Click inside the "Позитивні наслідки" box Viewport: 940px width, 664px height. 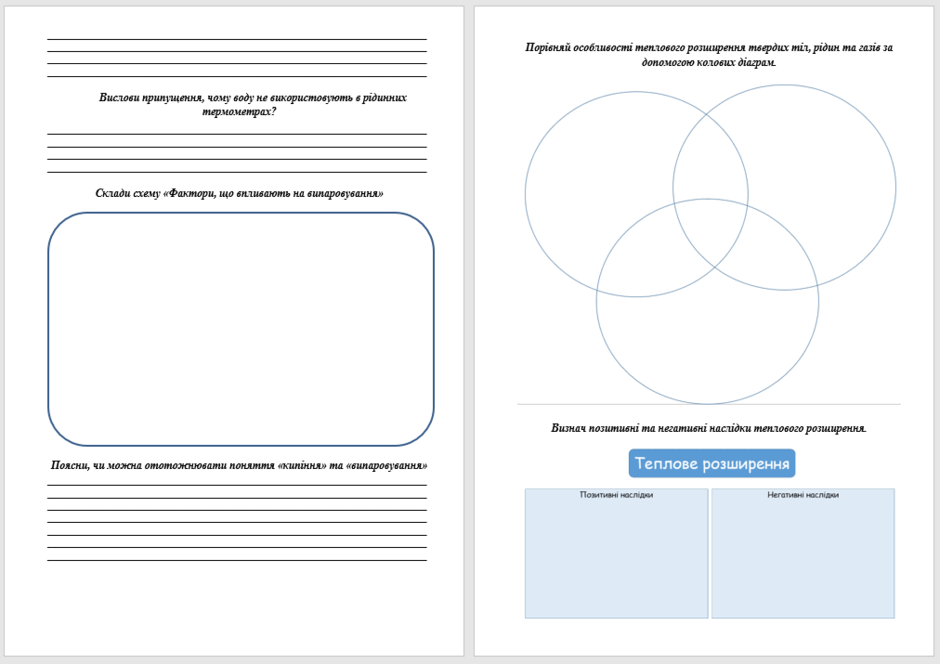tap(616, 553)
